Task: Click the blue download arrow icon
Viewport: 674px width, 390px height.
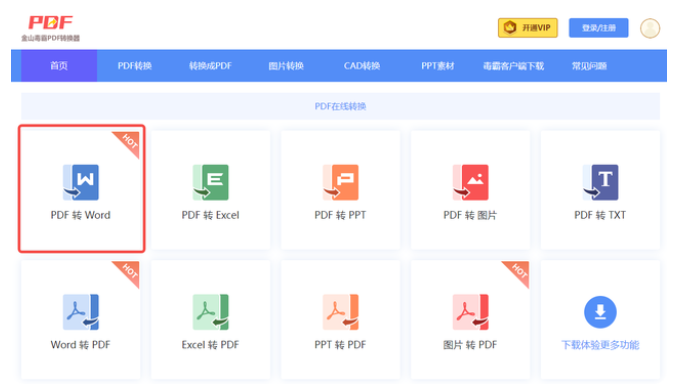Action: 600,312
